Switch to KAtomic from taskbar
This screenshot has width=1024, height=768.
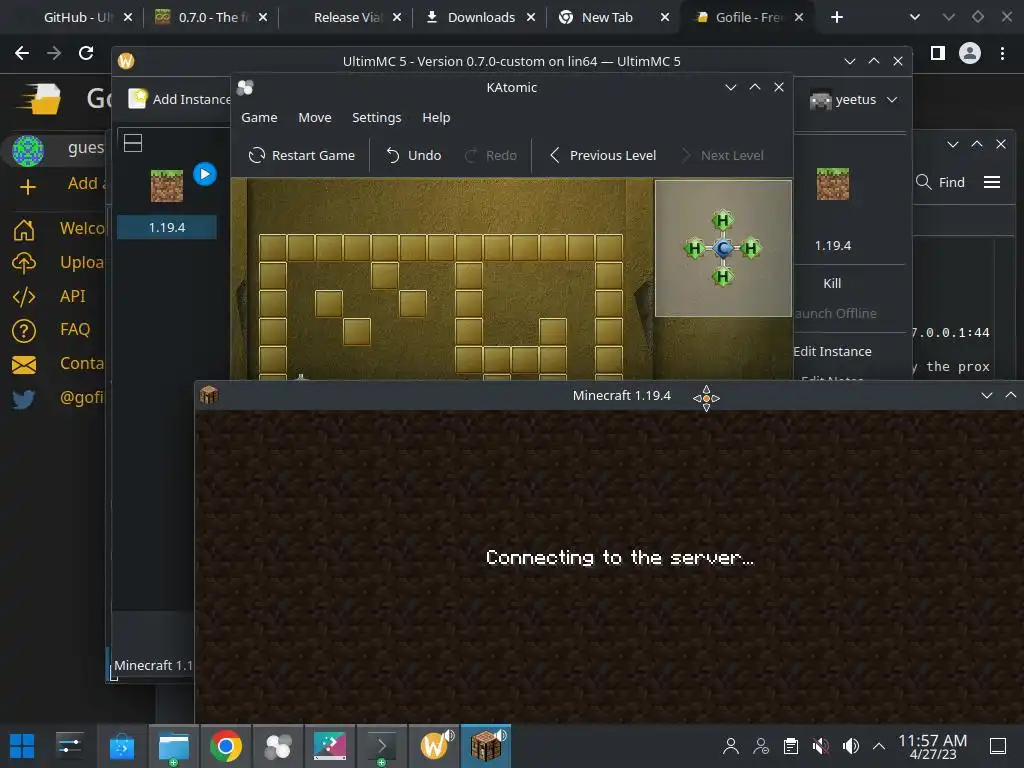pos(278,746)
